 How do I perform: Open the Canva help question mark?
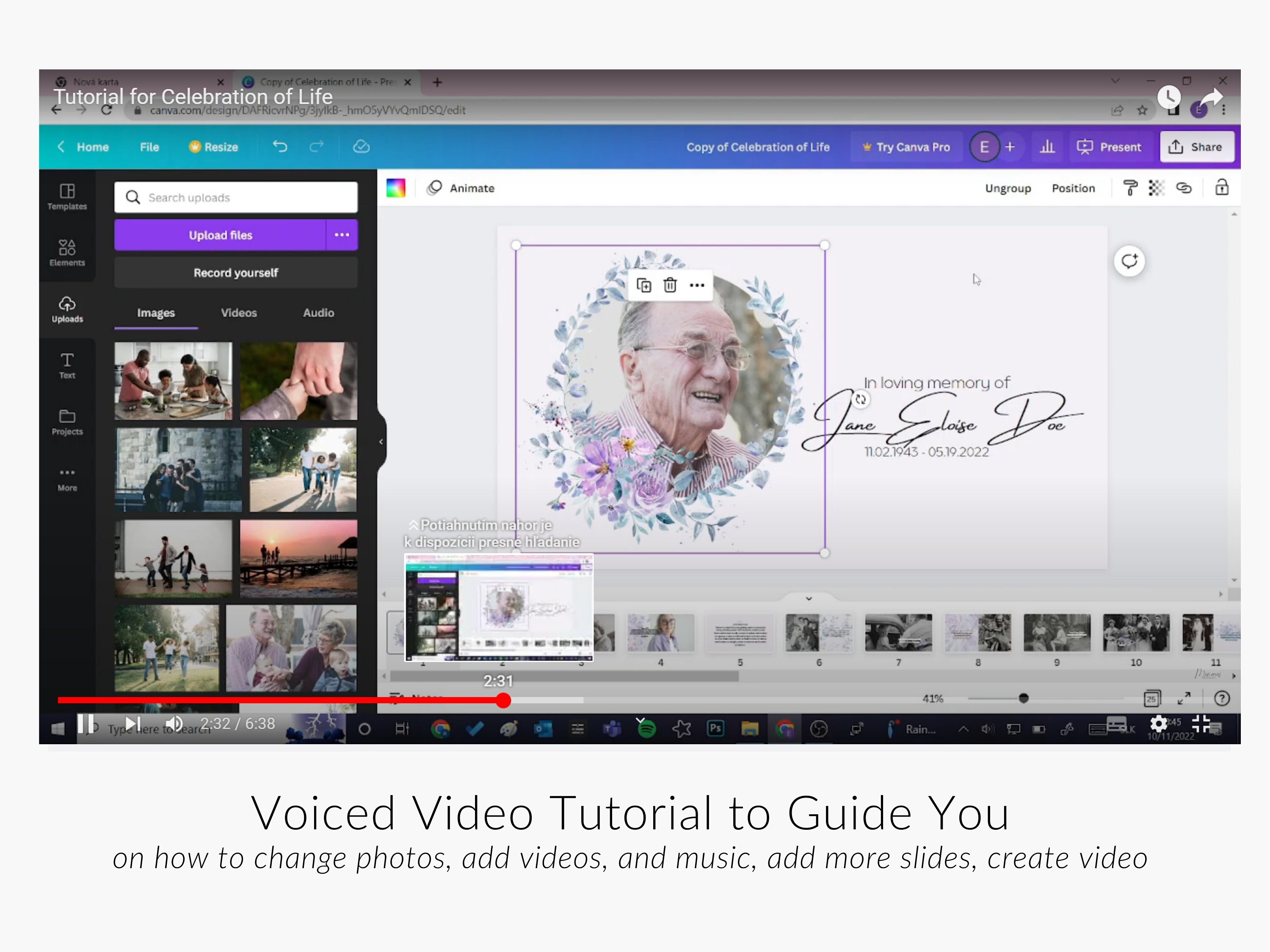pyautogui.click(x=1222, y=699)
